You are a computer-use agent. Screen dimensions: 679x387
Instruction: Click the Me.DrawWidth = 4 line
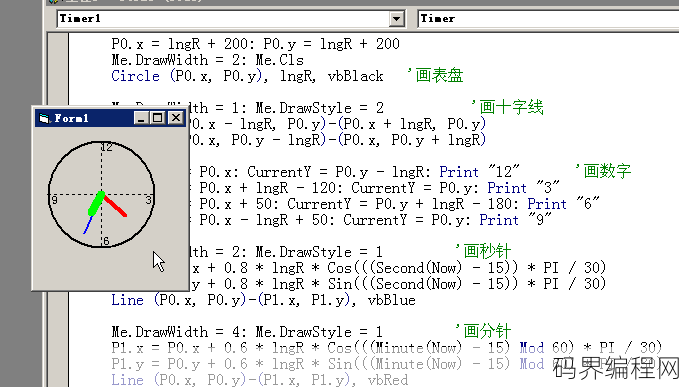(x=247, y=332)
